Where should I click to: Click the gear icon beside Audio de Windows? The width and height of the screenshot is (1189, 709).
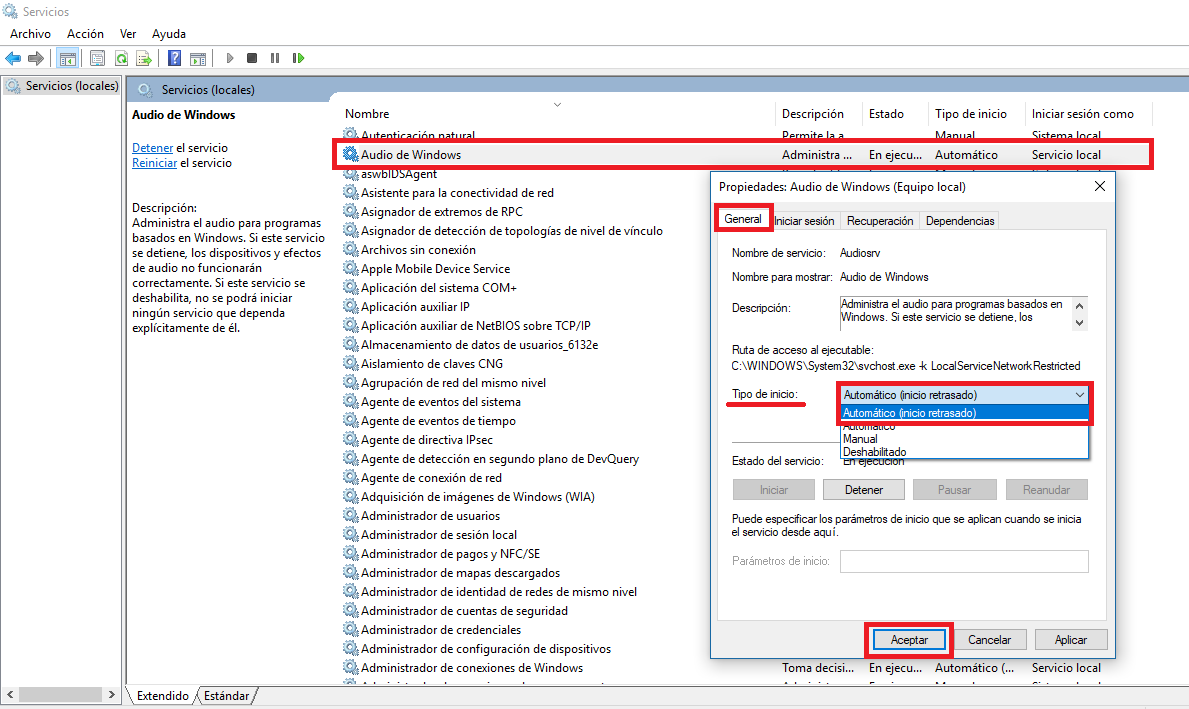point(350,155)
